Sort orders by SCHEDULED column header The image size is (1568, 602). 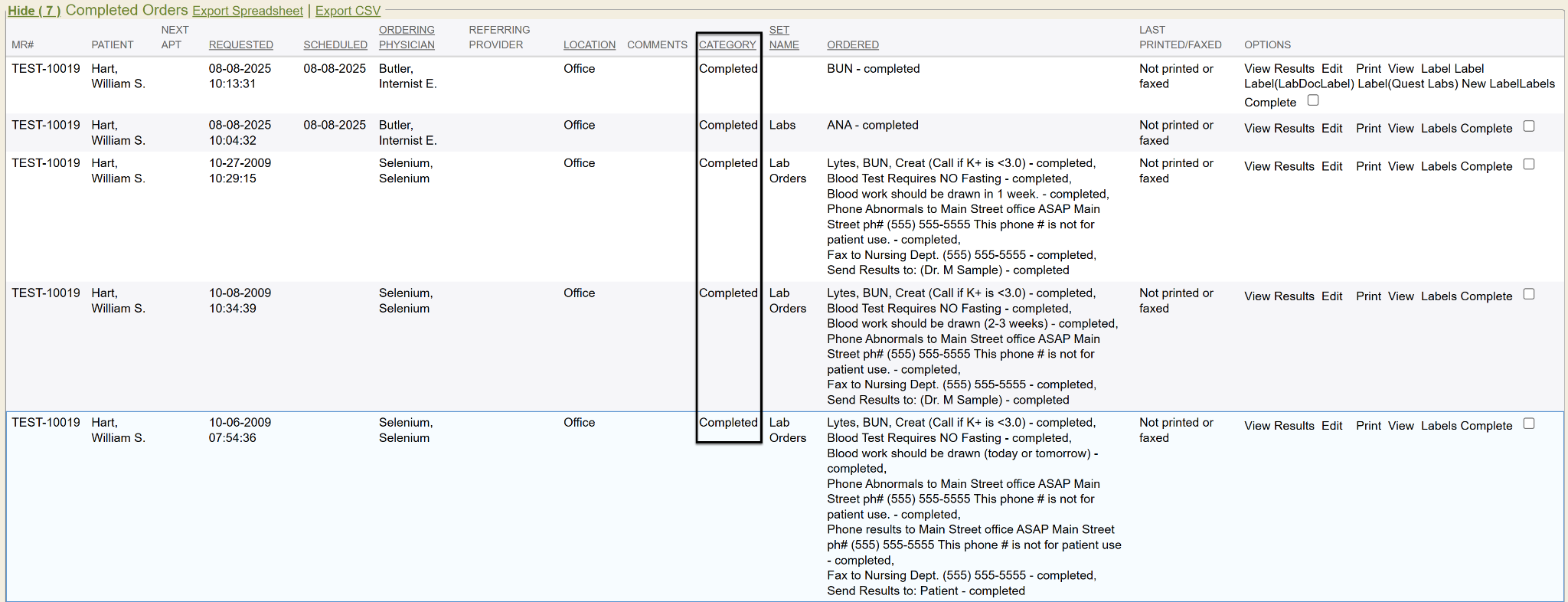(x=335, y=45)
